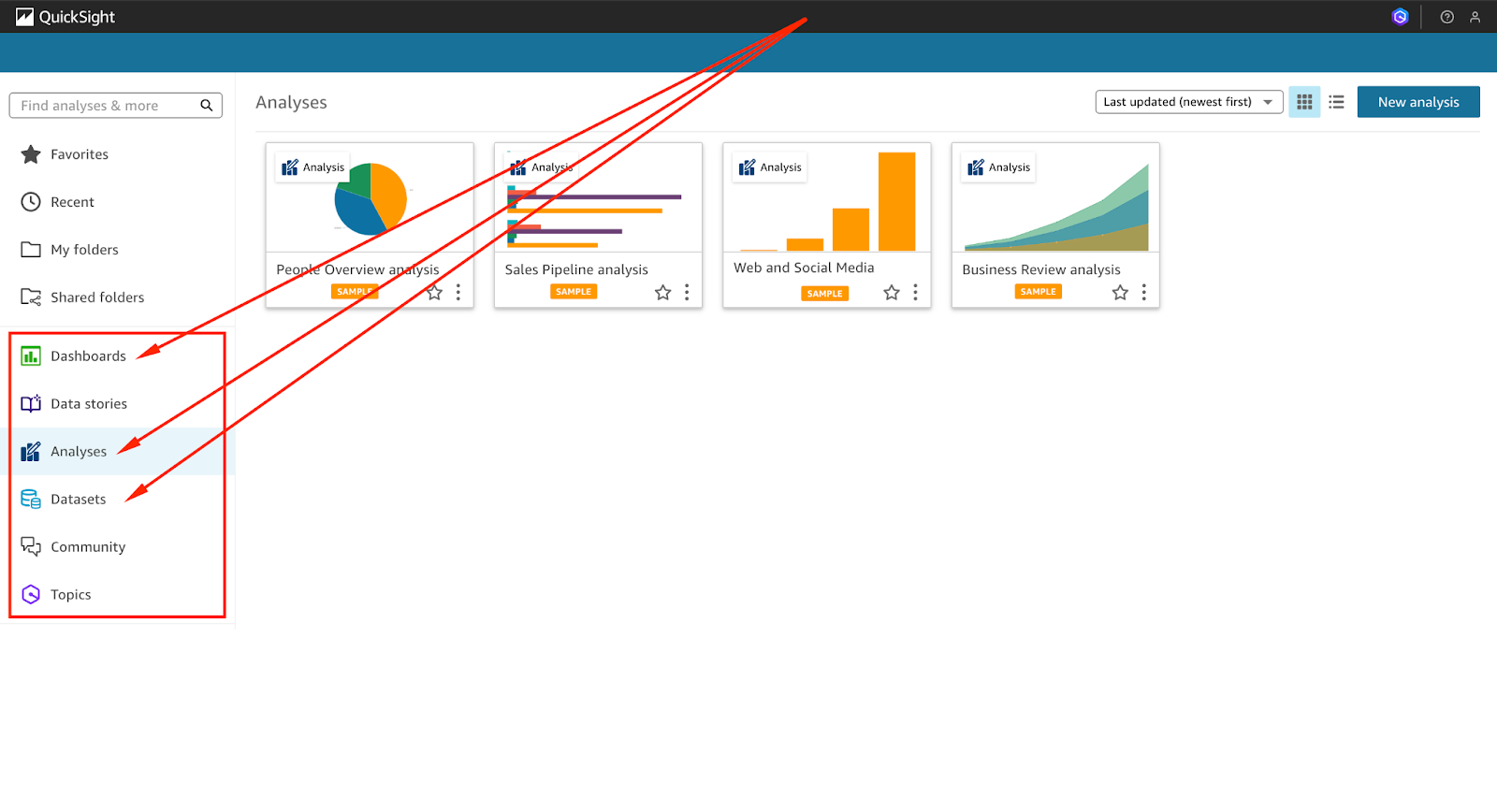Open options menu for Web and Social Media
Screen dimensions: 1497x812
[915, 293]
